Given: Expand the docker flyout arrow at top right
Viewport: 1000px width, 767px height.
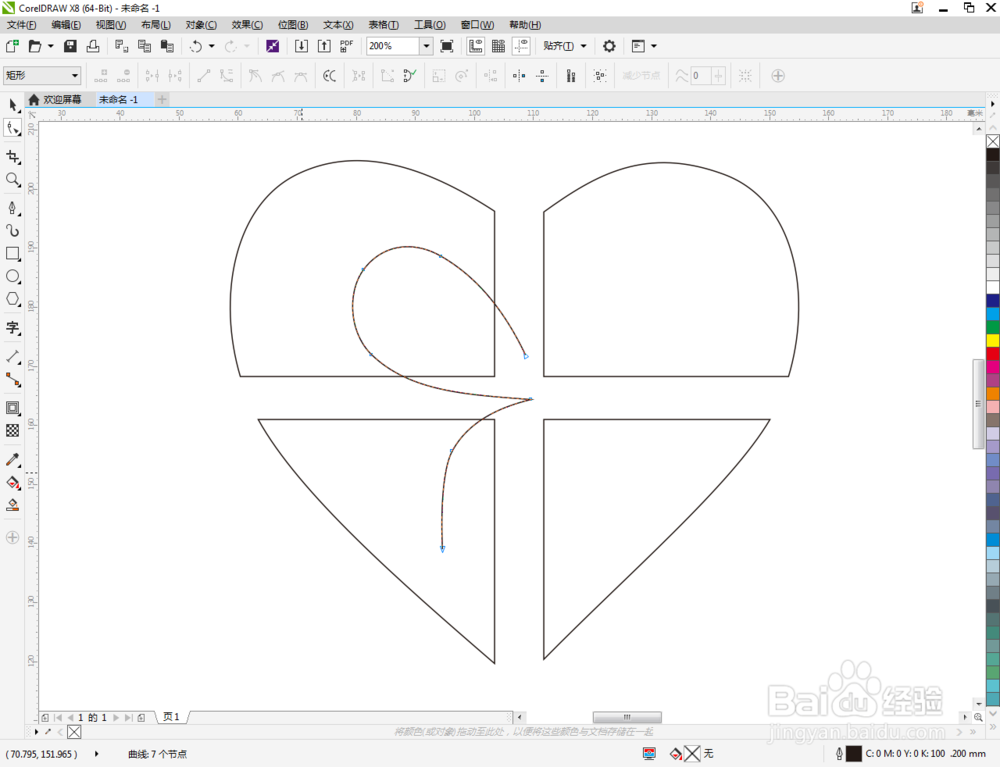Looking at the screenshot, I should pos(992,103).
